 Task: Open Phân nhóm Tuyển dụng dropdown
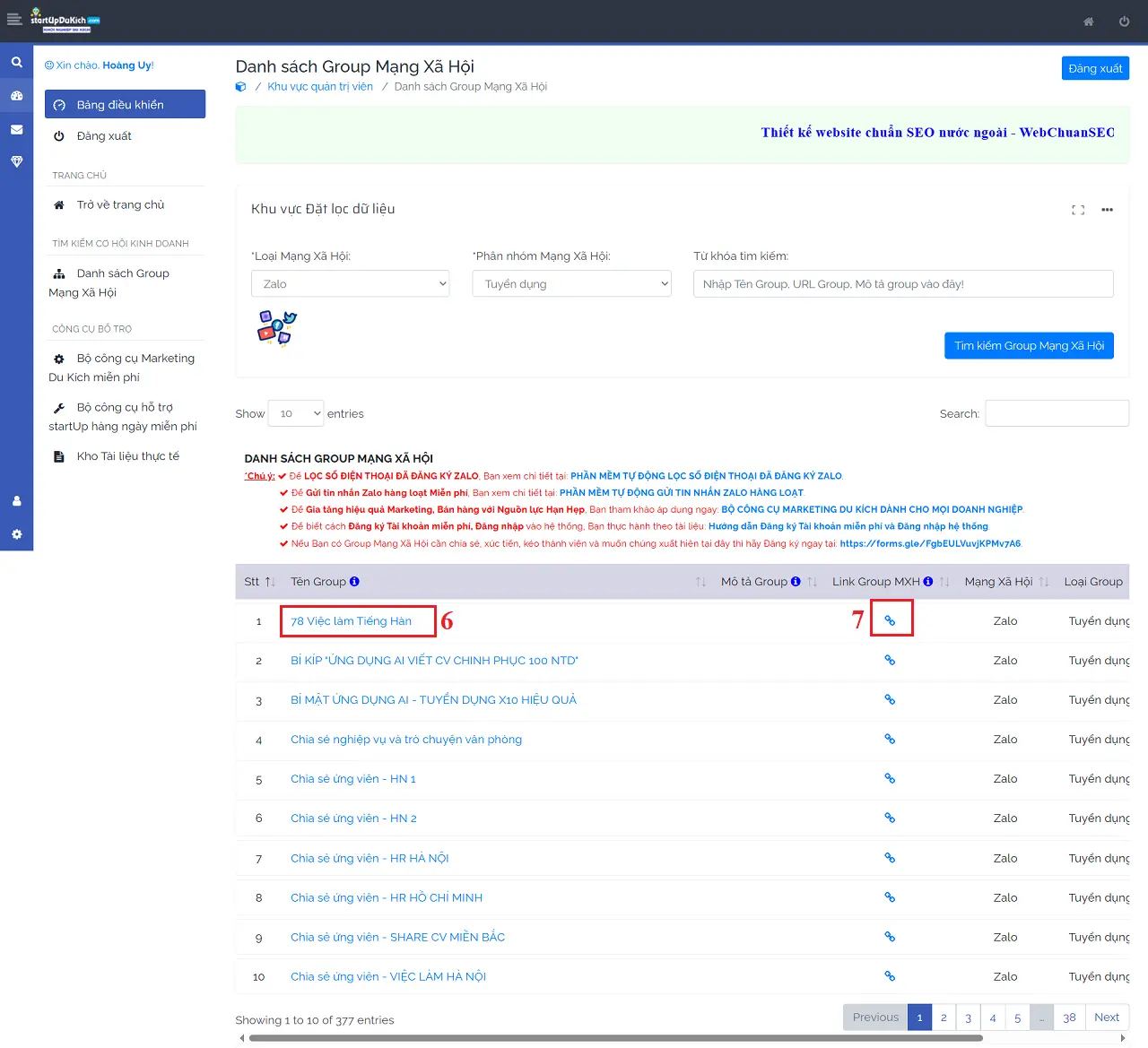click(x=571, y=284)
